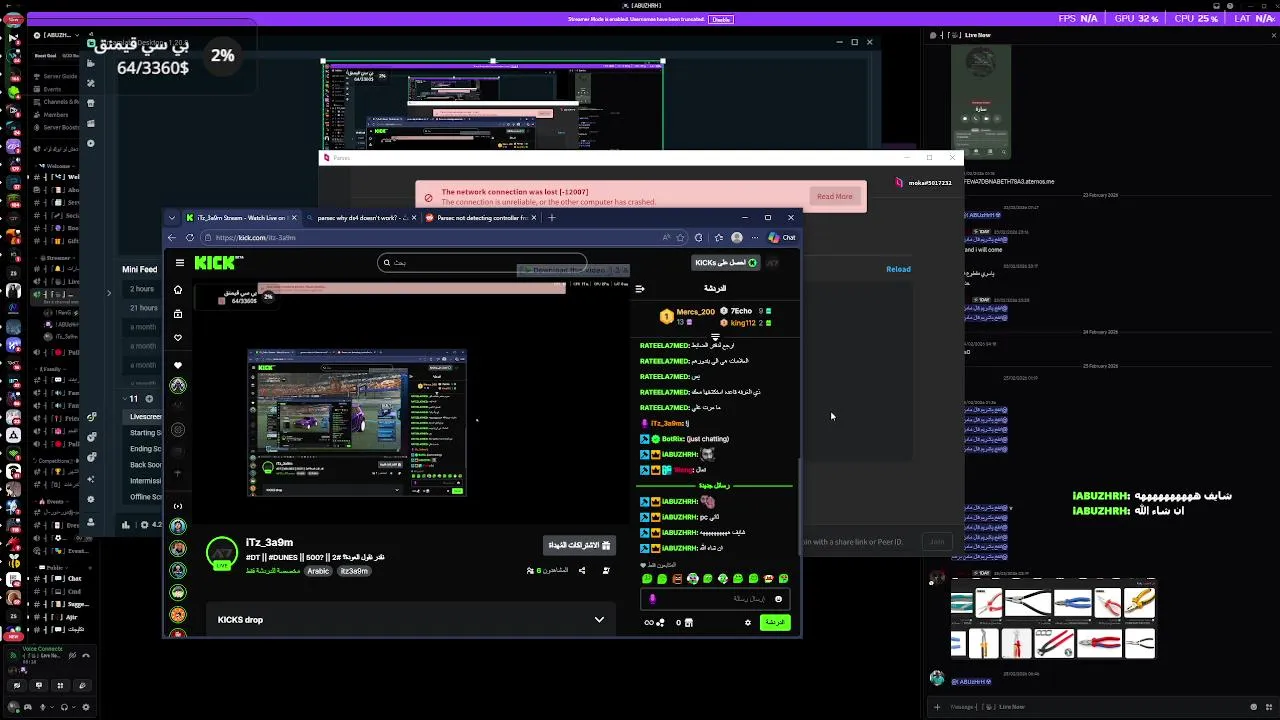Toggle noise suppression in Discord voice panel
Viewport: 1280px width, 720px height.
point(71,656)
